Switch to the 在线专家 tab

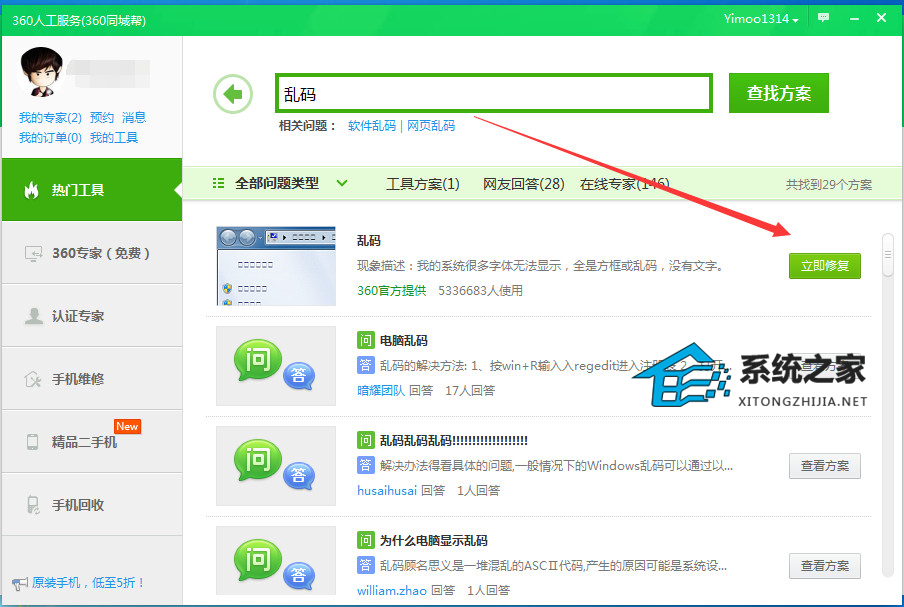[625, 184]
